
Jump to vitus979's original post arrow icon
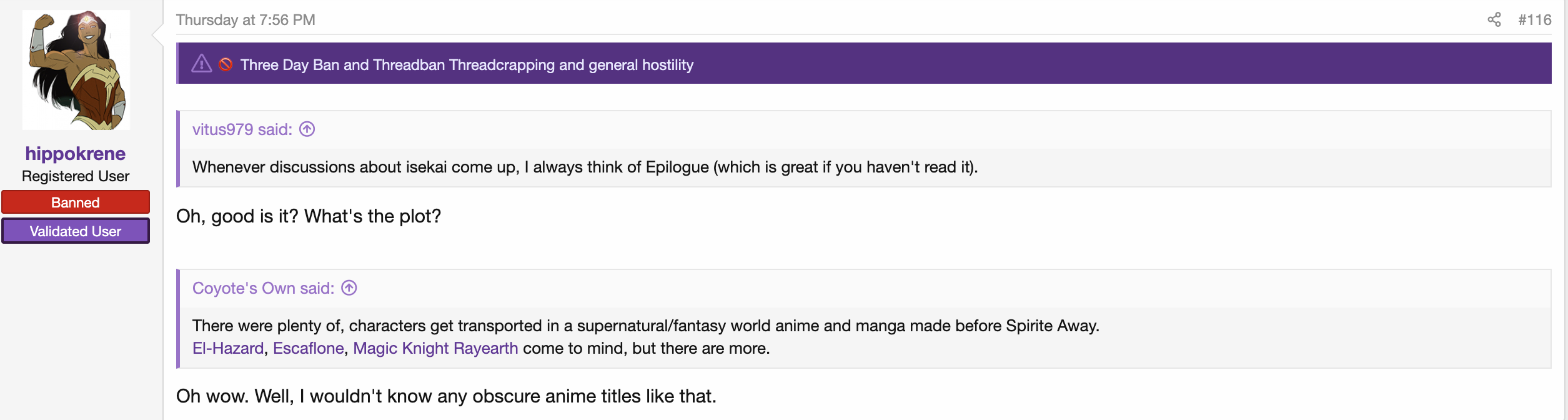point(307,129)
